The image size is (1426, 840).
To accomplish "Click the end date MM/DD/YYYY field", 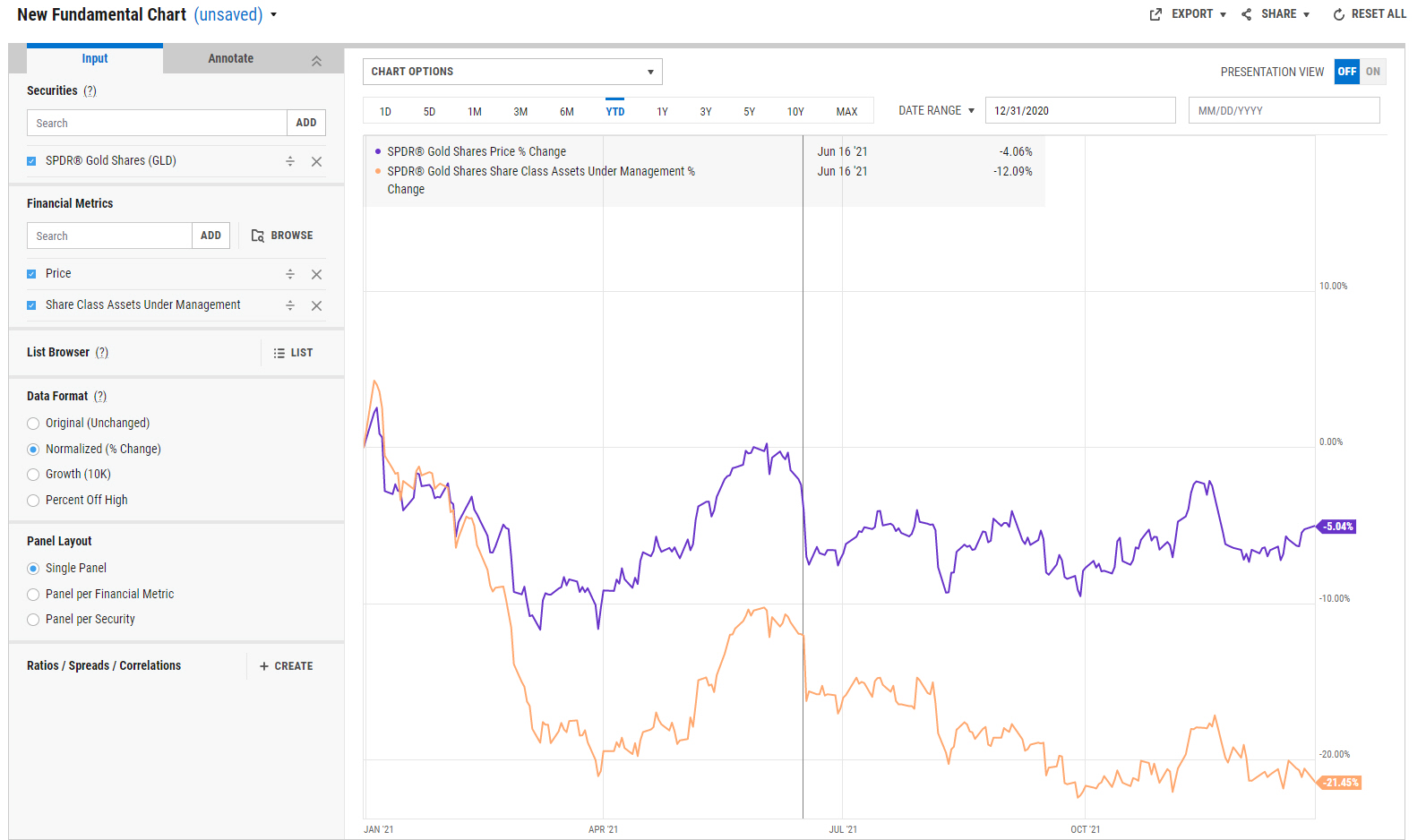I will pyautogui.click(x=1284, y=110).
